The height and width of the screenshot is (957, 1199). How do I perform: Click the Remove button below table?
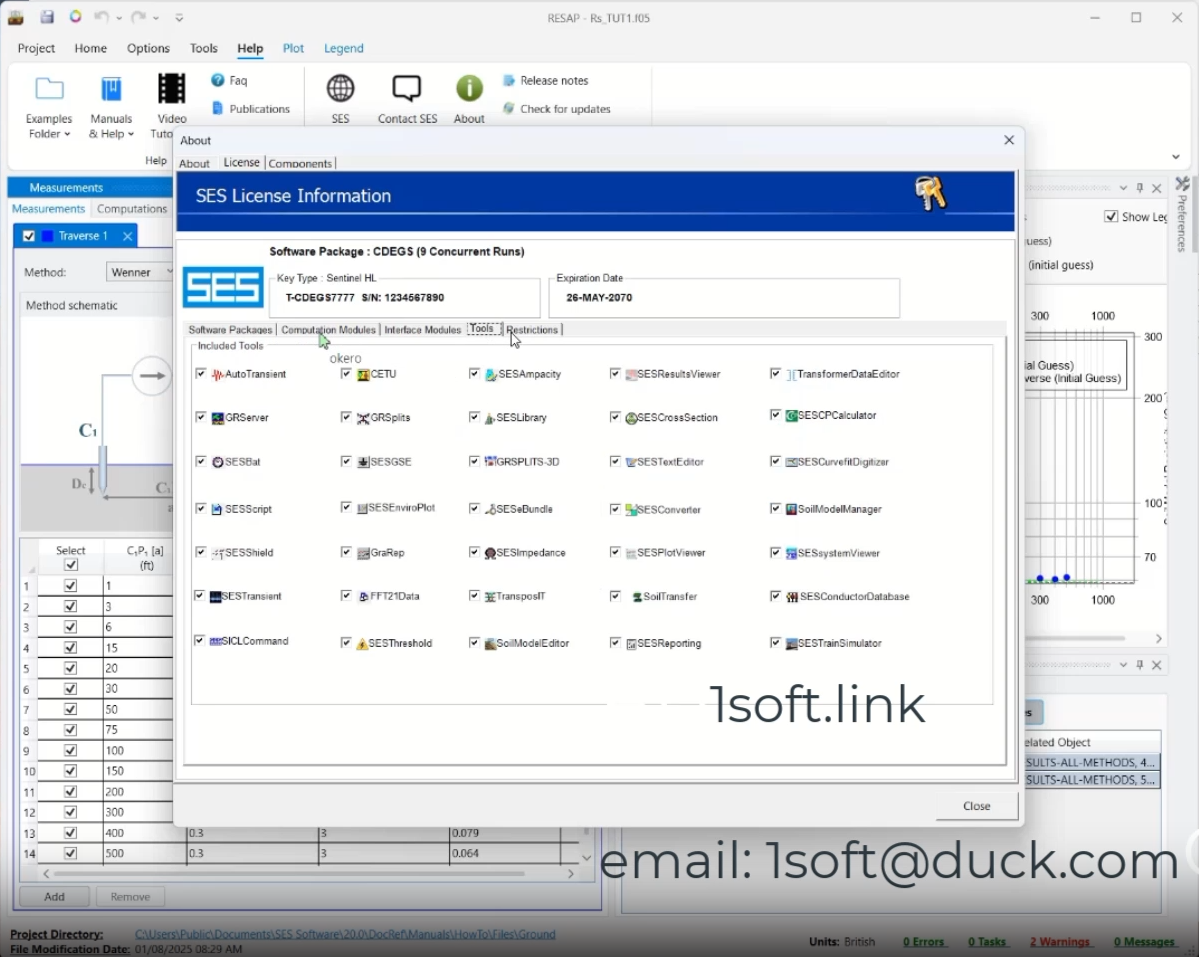click(130, 897)
